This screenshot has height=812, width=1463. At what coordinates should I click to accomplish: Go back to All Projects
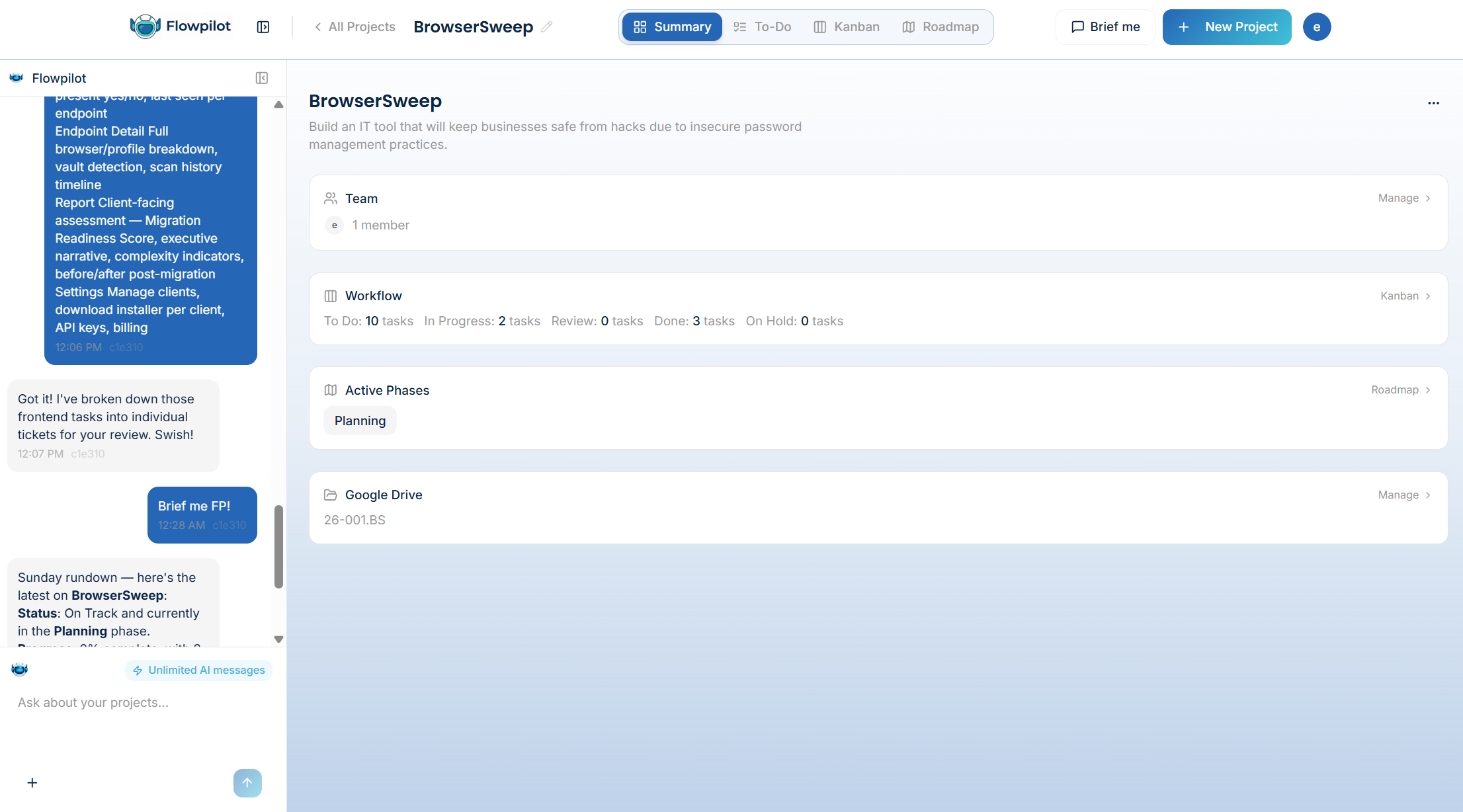point(355,27)
